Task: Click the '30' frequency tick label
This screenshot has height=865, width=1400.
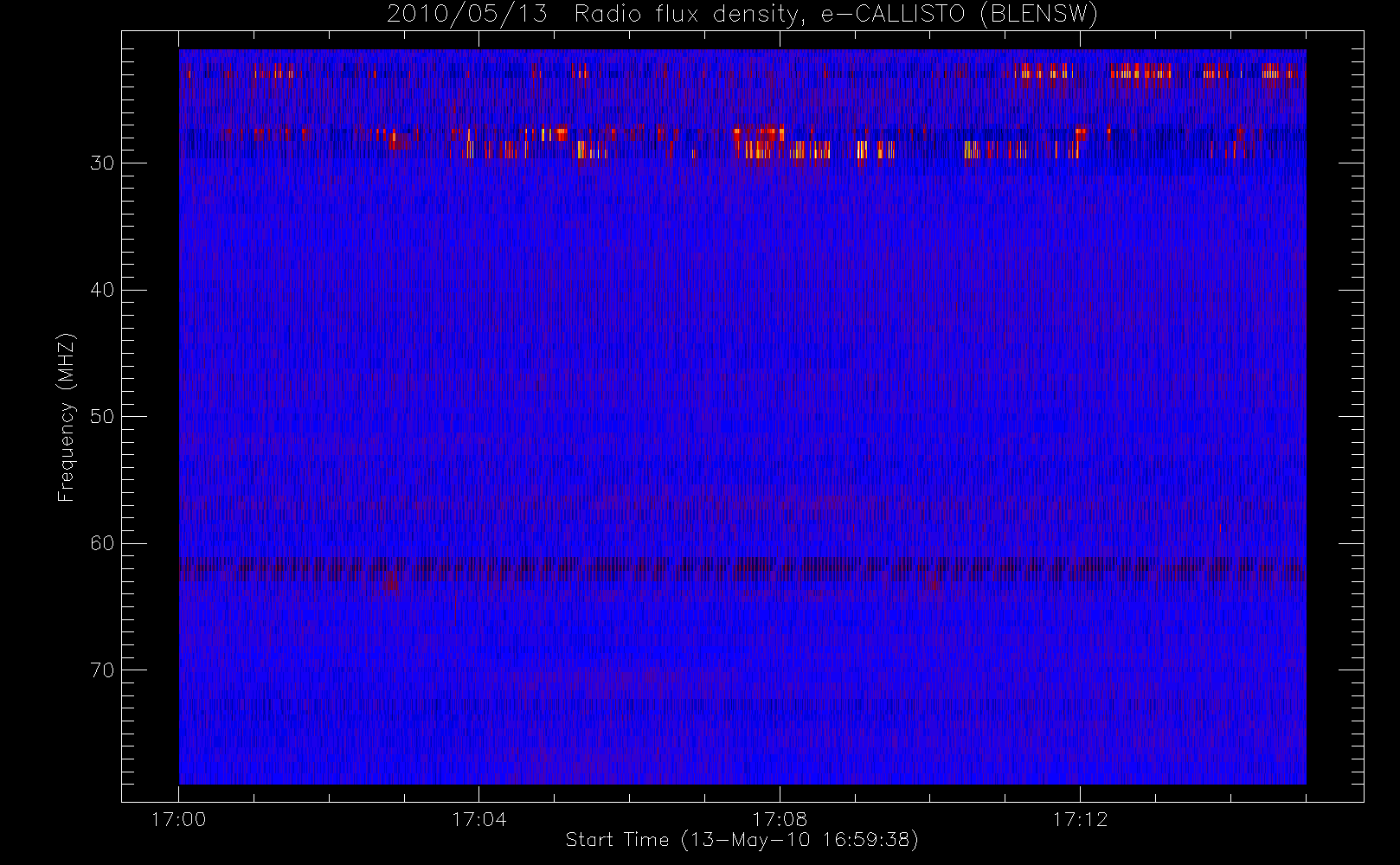Action: 102,163
